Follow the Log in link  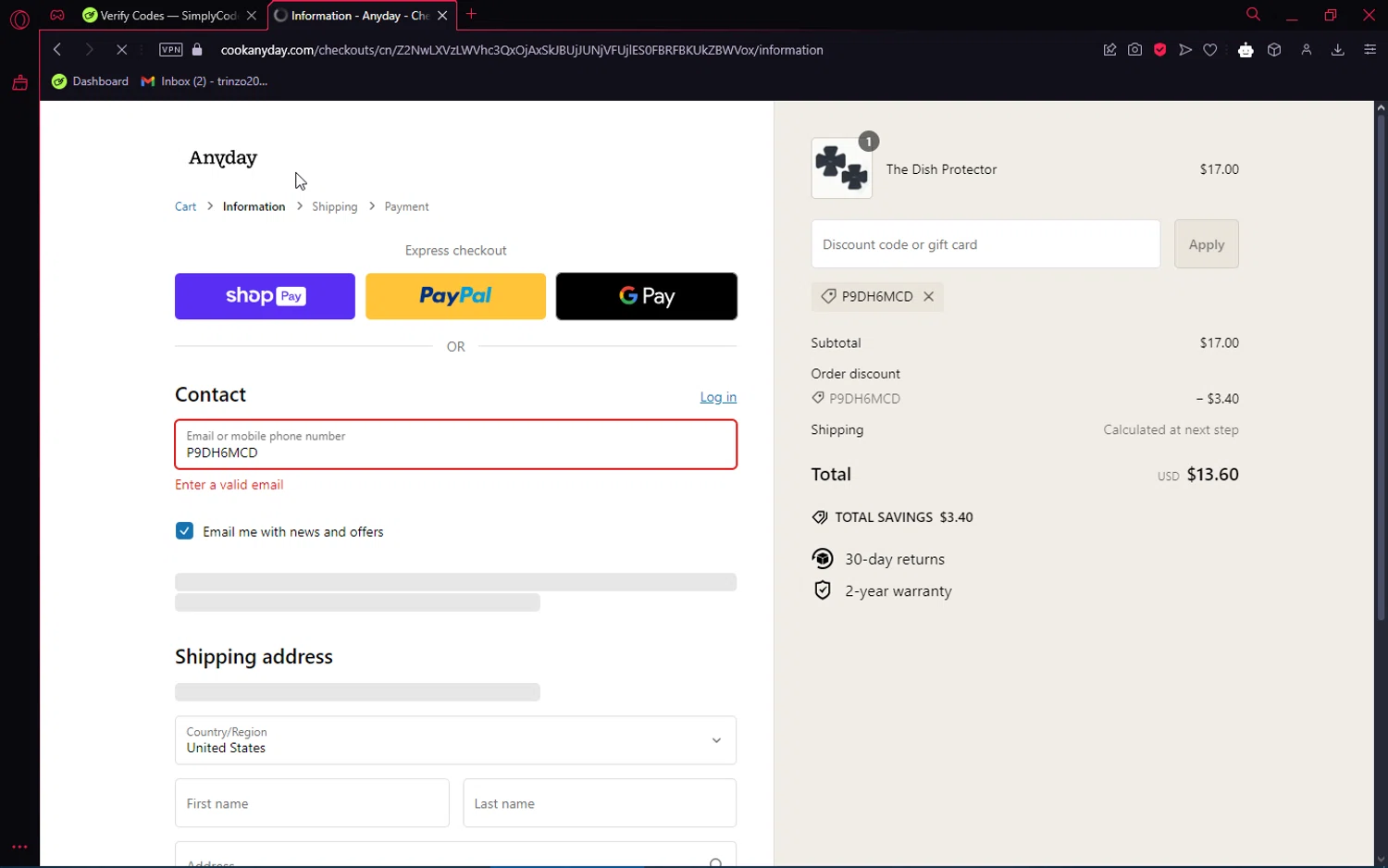718,397
